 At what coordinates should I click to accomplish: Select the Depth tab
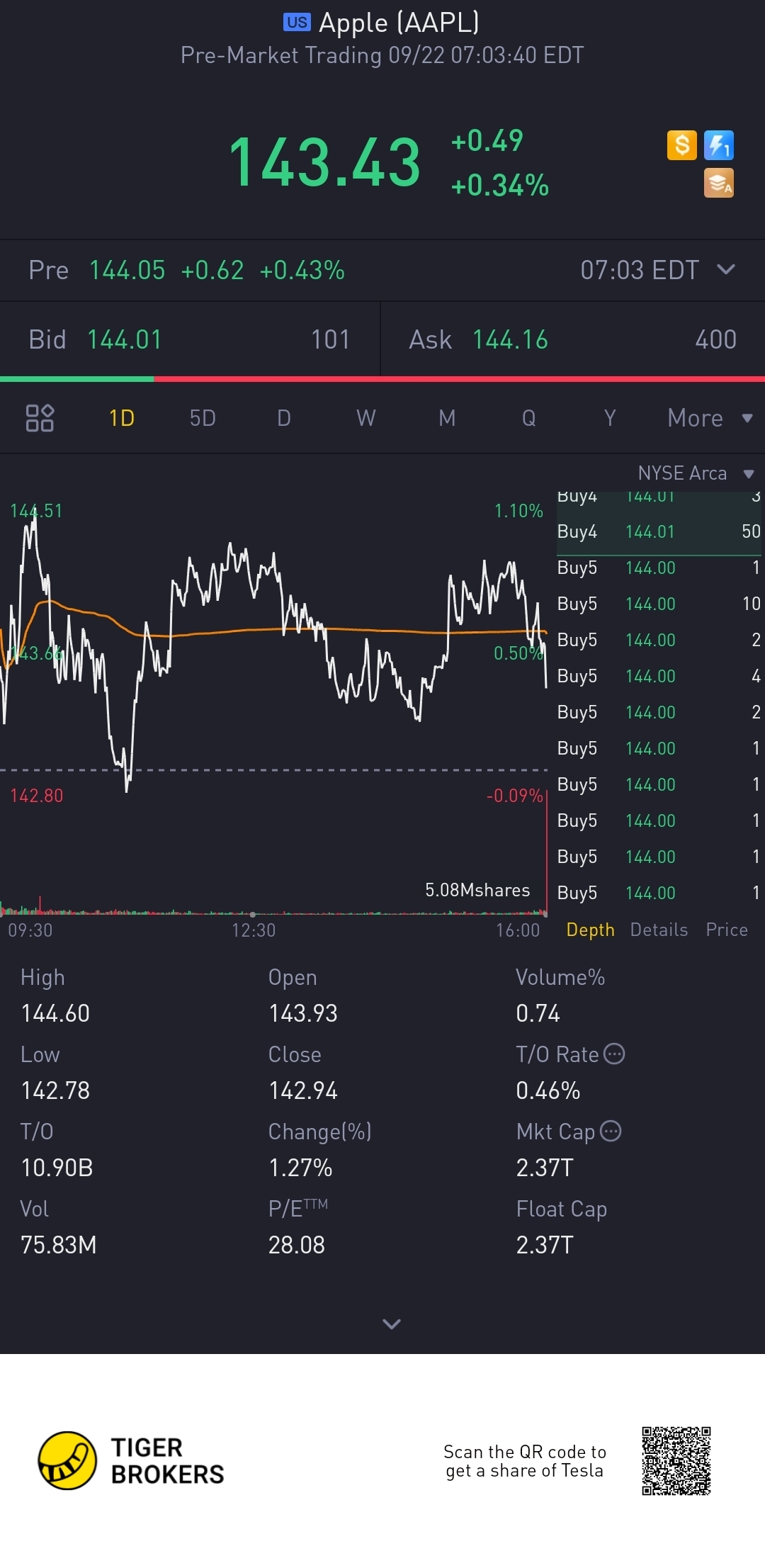(x=591, y=930)
